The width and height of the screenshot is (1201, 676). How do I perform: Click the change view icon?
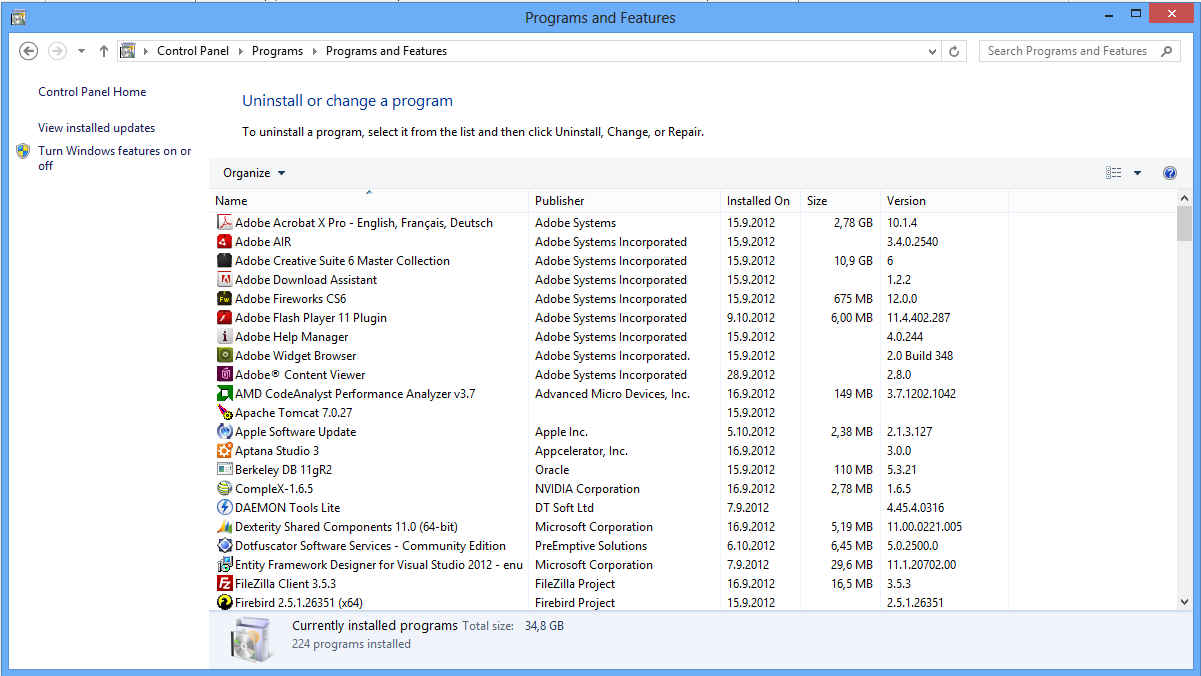click(x=1114, y=173)
